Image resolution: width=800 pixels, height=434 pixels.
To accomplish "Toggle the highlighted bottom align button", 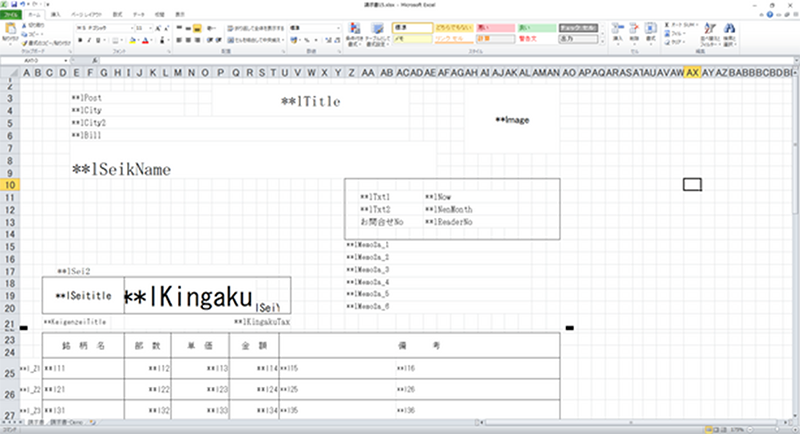I will (x=197, y=28).
